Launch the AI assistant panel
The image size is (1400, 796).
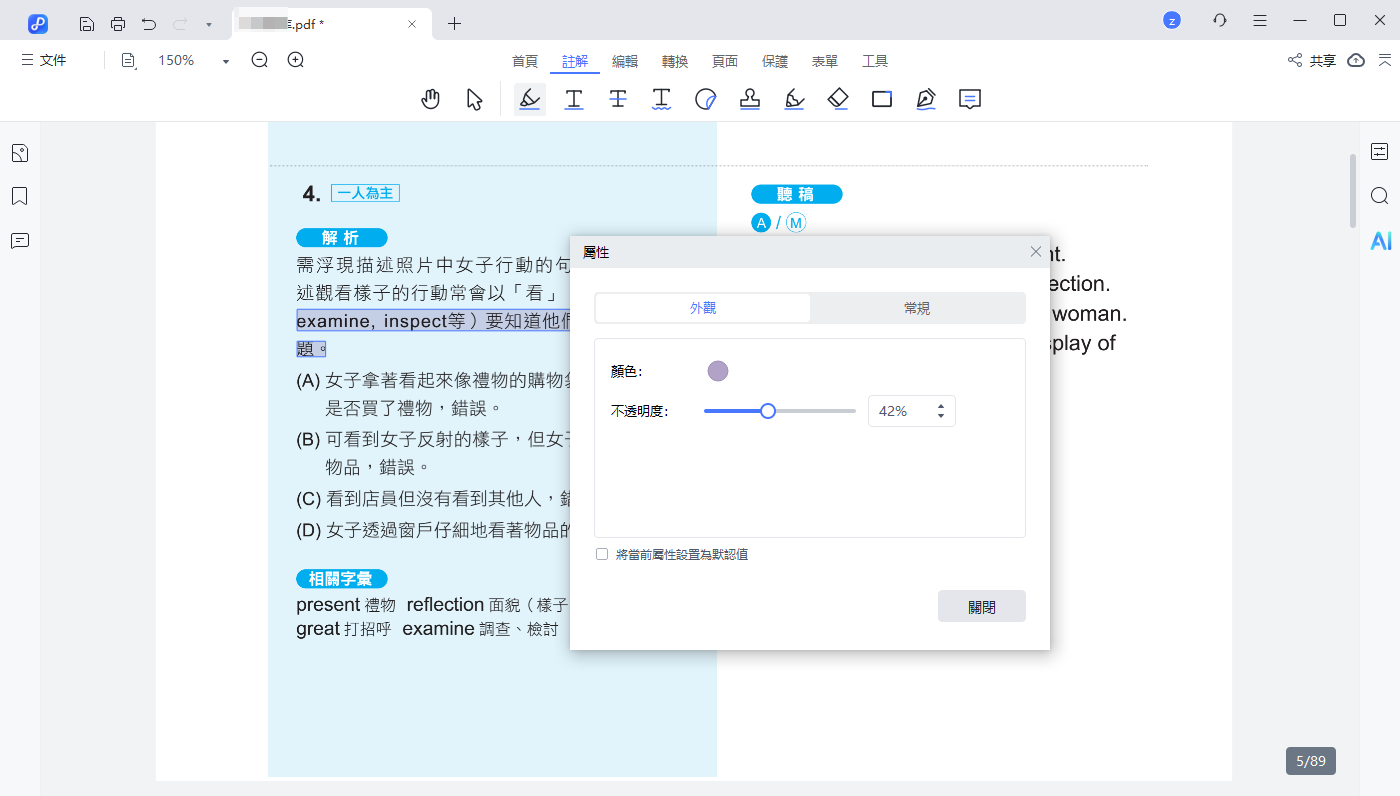[x=1381, y=240]
